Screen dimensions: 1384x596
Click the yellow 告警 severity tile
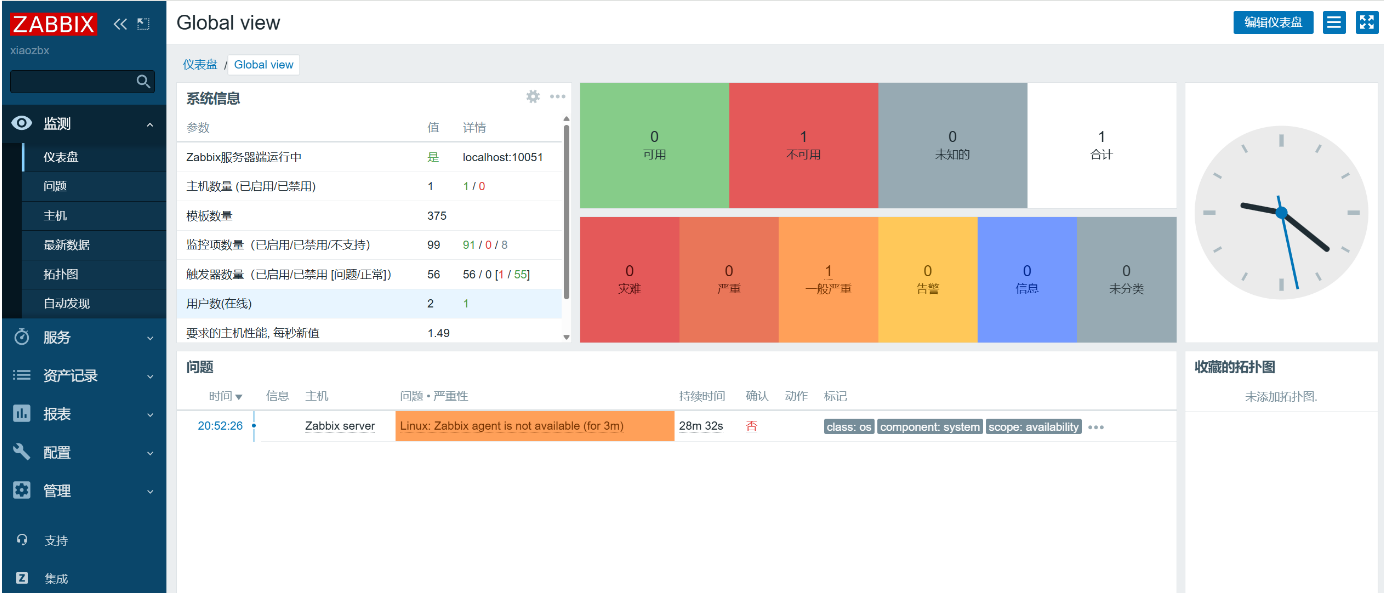coord(927,279)
